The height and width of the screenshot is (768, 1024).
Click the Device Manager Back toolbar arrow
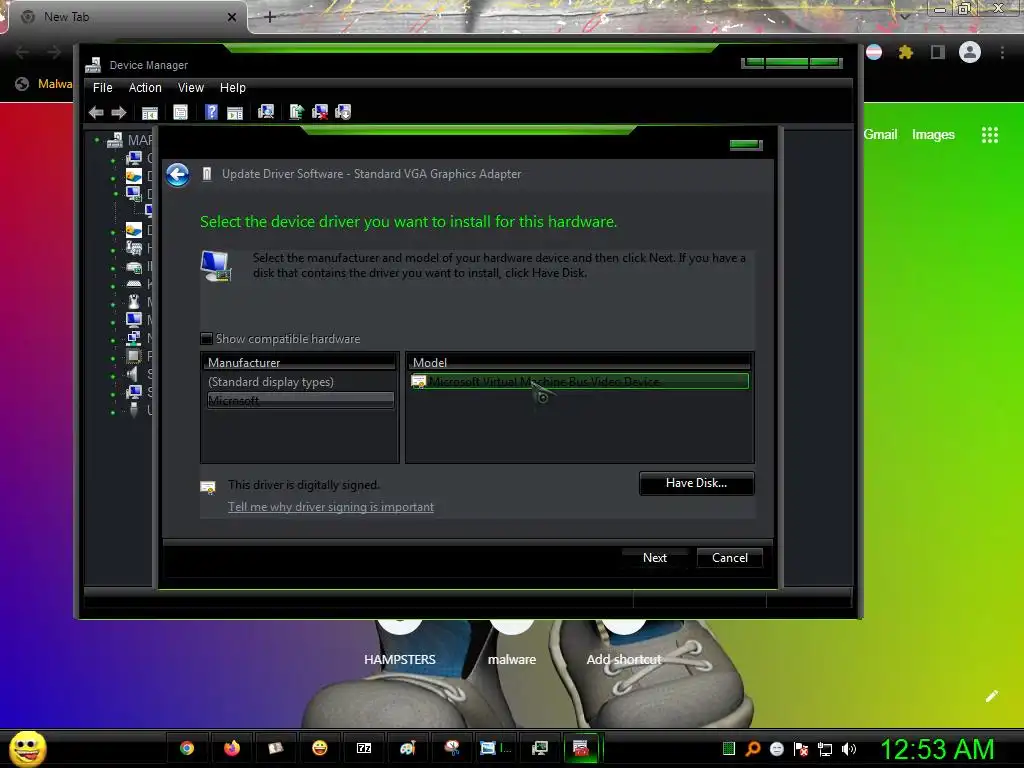pos(96,112)
